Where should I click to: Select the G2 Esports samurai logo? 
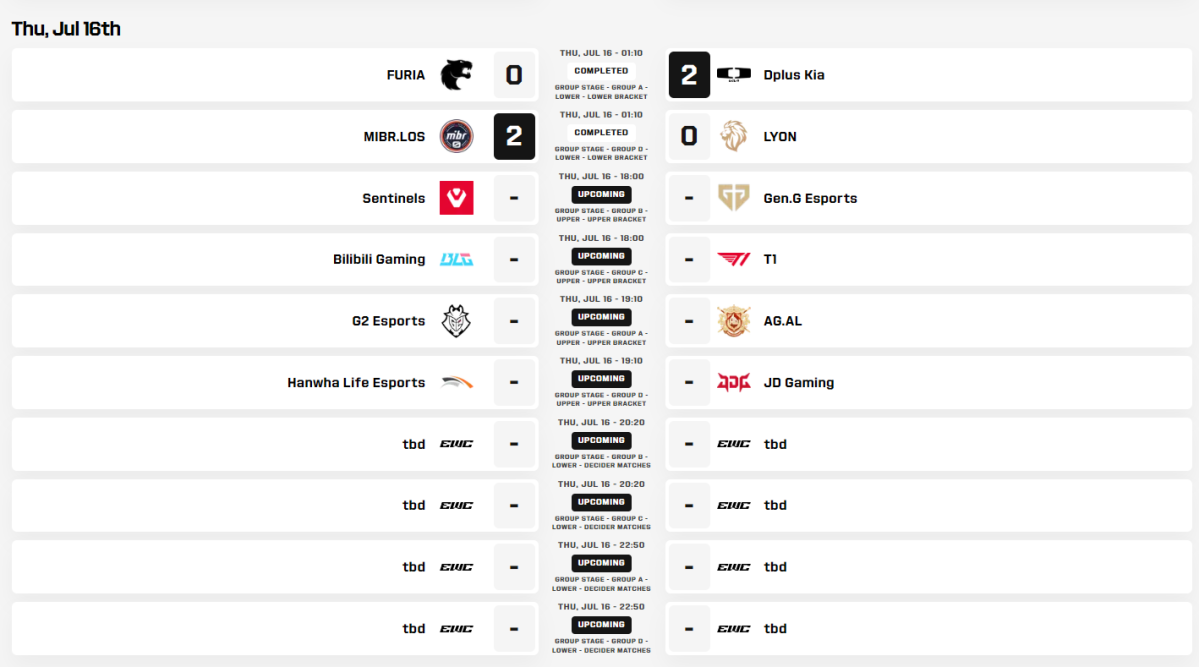(457, 321)
